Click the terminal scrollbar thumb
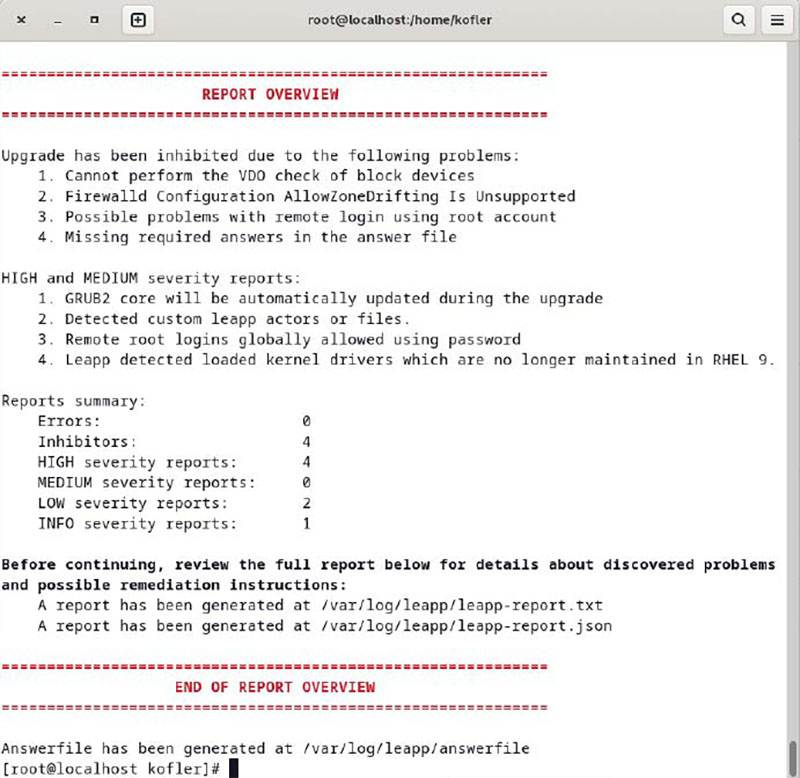 pos(793,753)
